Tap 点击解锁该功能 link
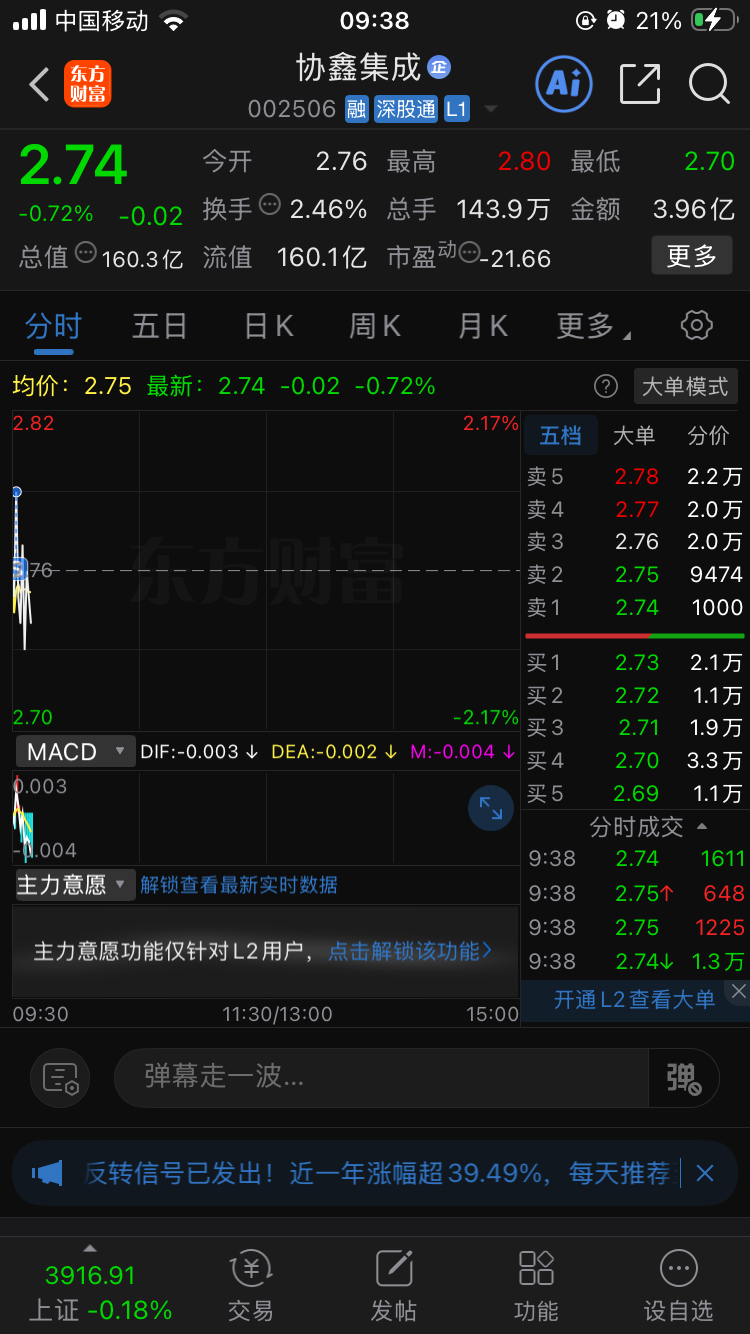 point(410,951)
